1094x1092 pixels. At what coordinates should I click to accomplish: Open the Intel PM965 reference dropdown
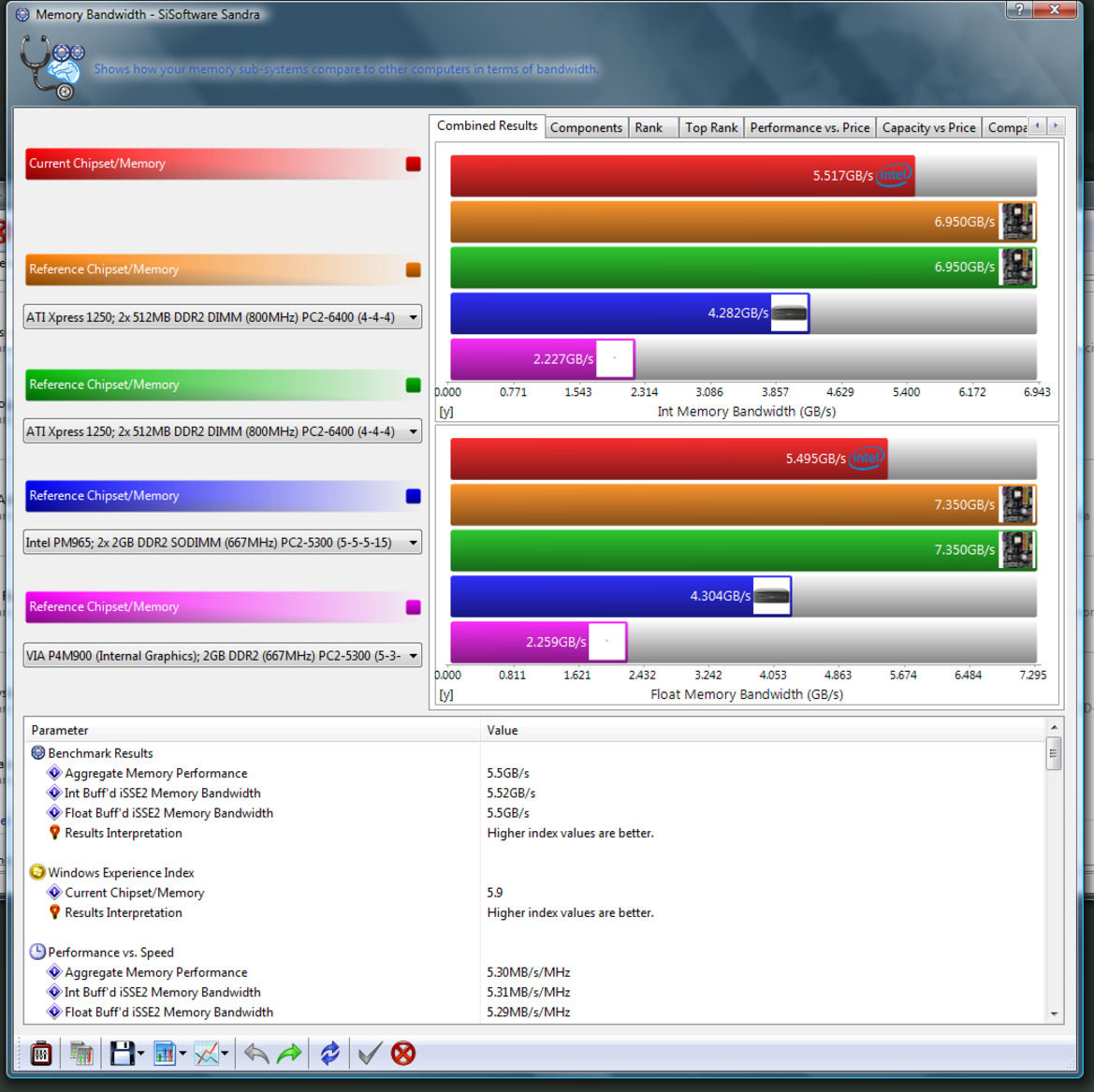click(x=223, y=542)
